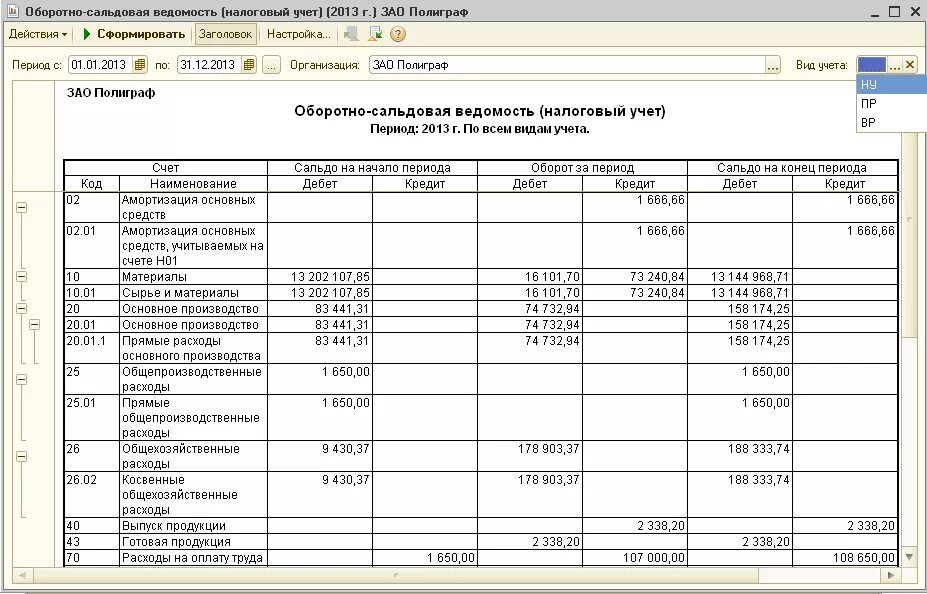
Task: Collapse the account 26 group
Action: coord(21,456)
